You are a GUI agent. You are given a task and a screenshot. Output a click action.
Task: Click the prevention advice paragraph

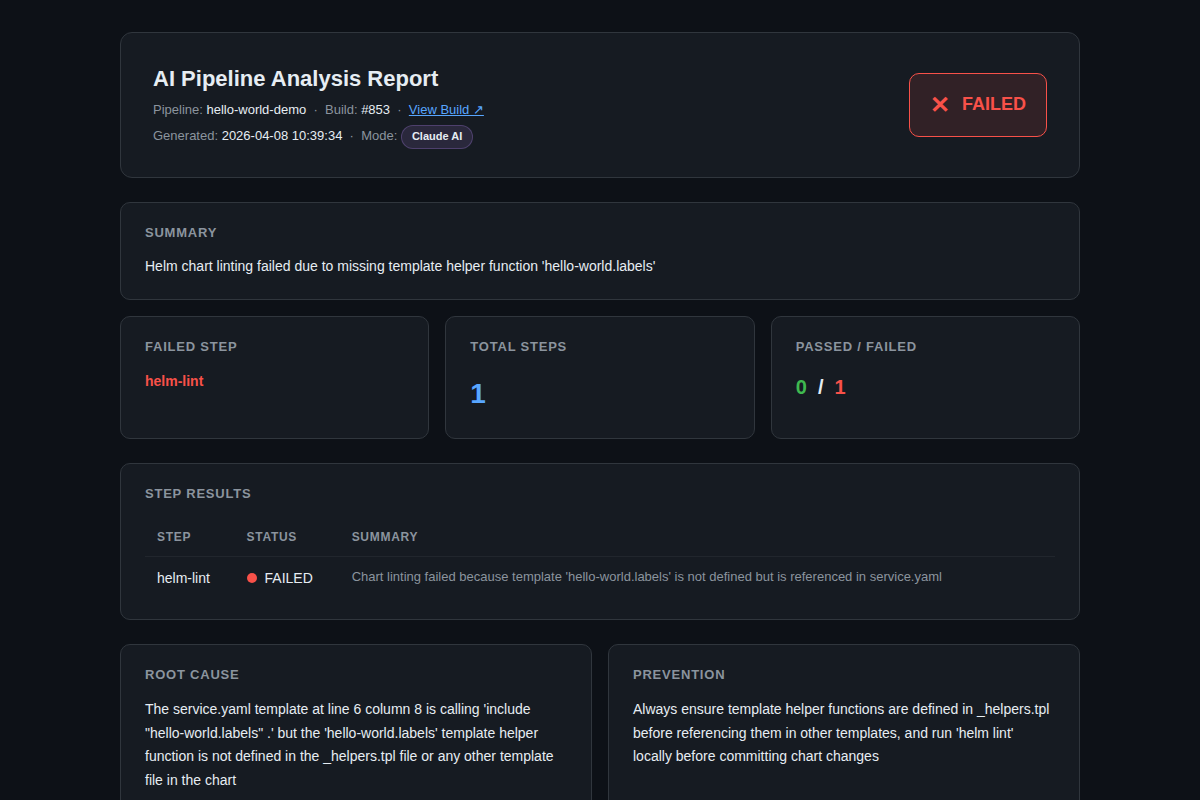tap(841, 733)
